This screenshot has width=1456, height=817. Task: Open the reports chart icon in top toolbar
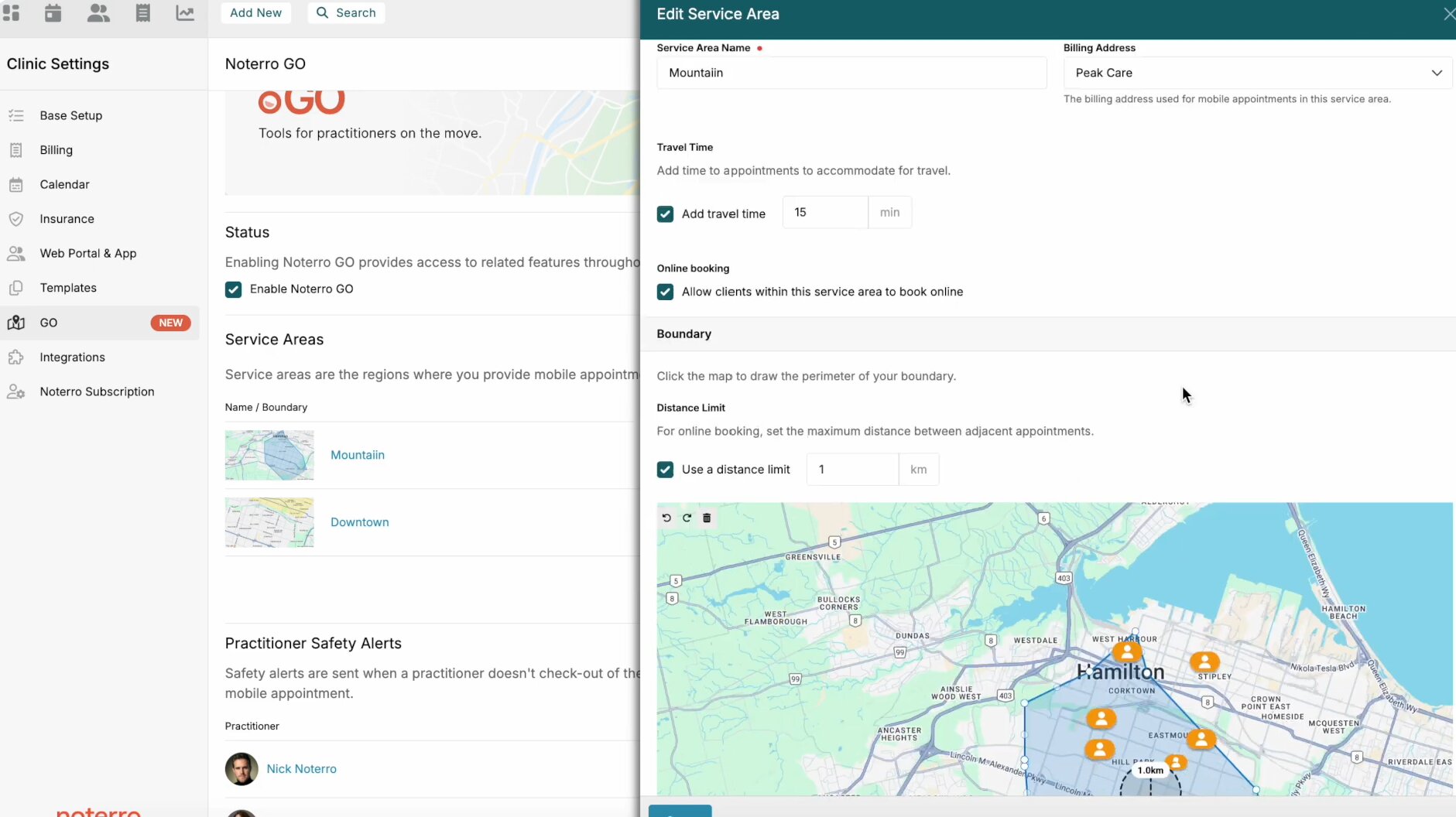coord(185,13)
